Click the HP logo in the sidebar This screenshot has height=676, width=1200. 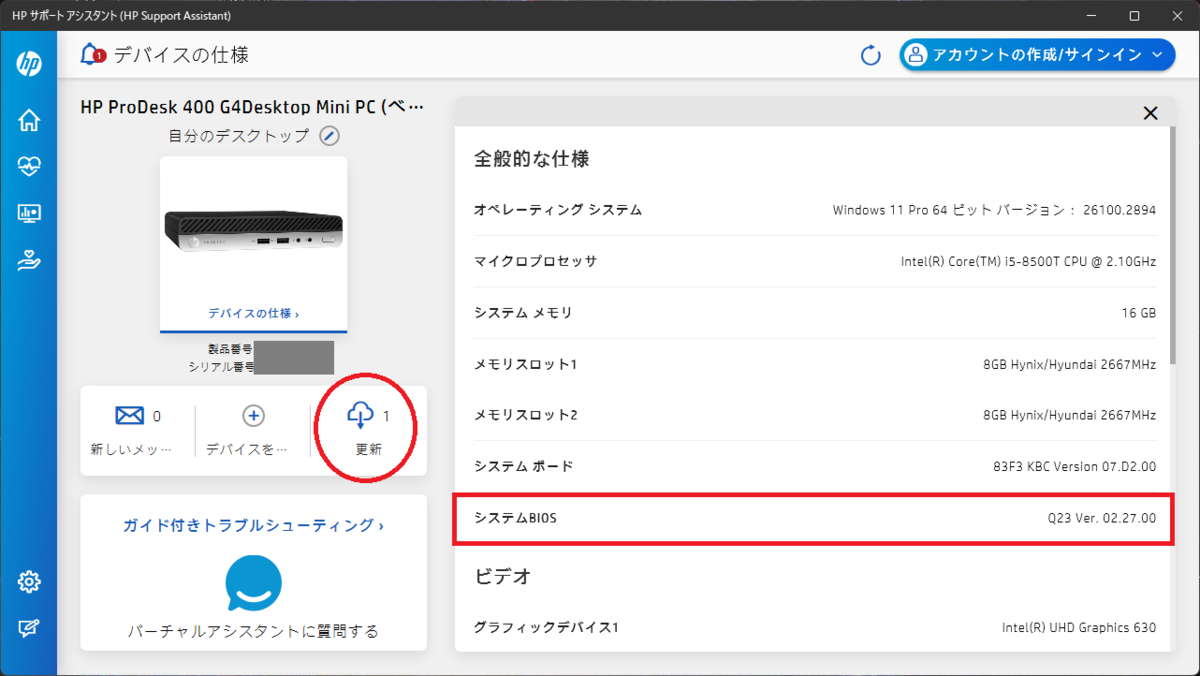pyautogui.click(x=29, y=64)
